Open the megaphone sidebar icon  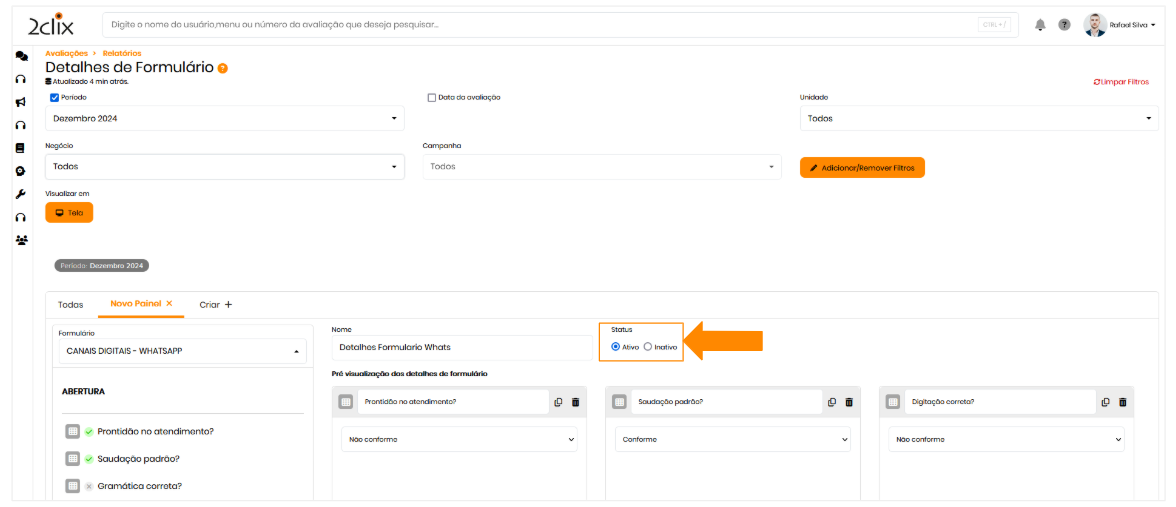click(21, 102)
